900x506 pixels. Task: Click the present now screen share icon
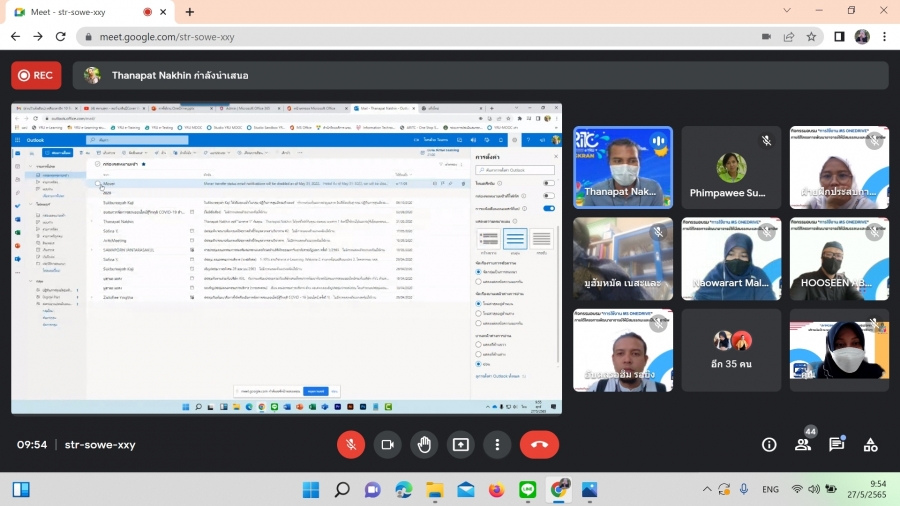tap(461, 445)
